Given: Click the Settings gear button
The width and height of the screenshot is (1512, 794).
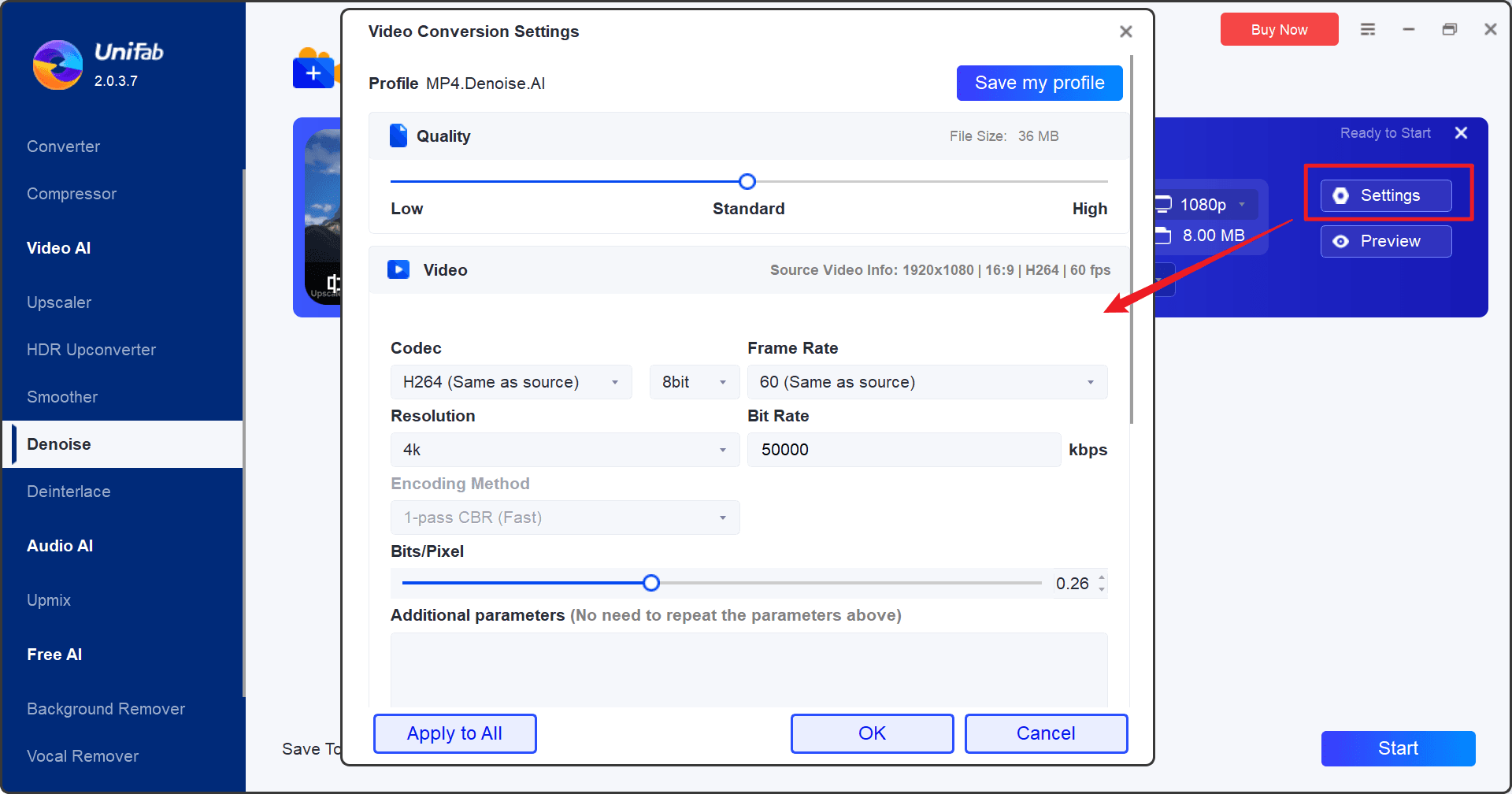Looking at the screenshot, I should [x=1386, y=195].
